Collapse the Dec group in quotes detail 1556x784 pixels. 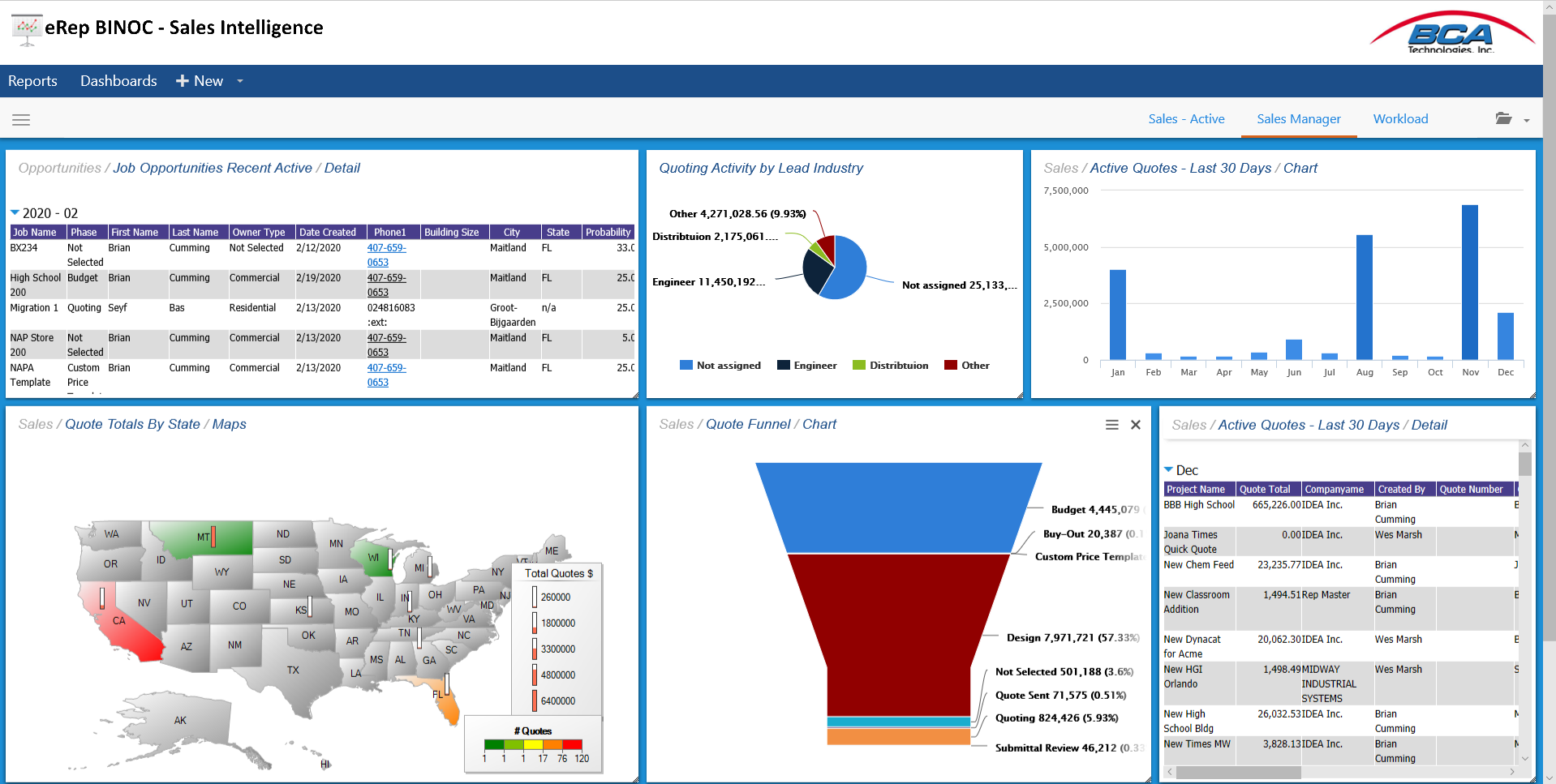(1168, 469)
